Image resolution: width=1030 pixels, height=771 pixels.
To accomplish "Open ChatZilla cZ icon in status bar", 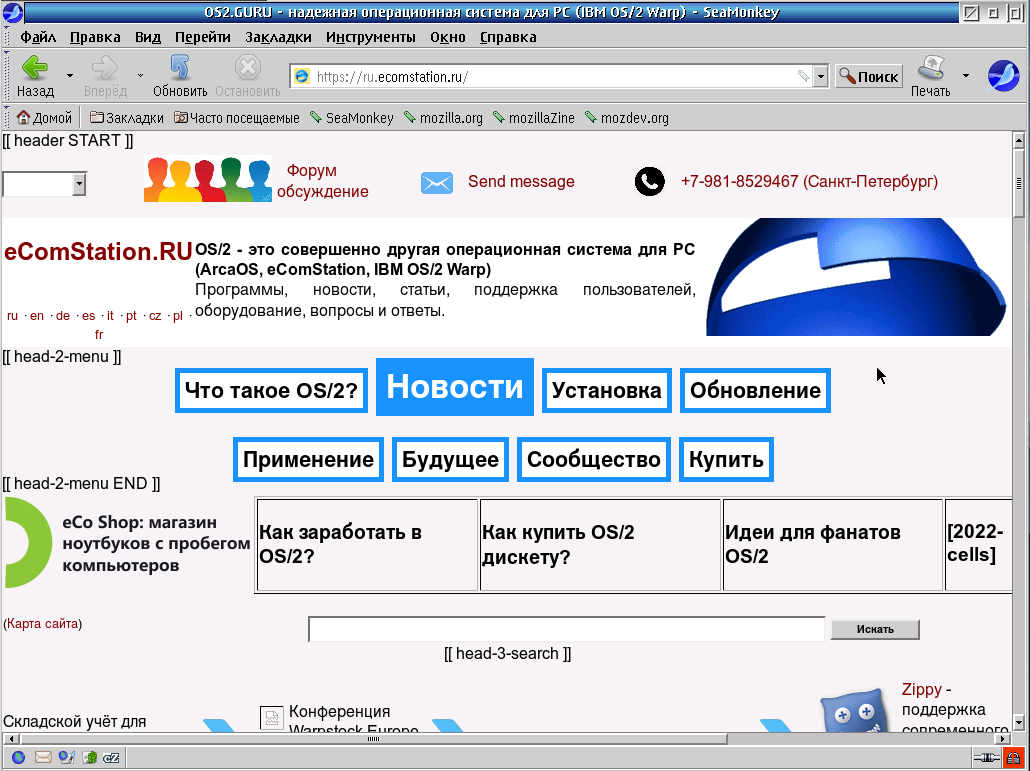I will tap(112, 757).
